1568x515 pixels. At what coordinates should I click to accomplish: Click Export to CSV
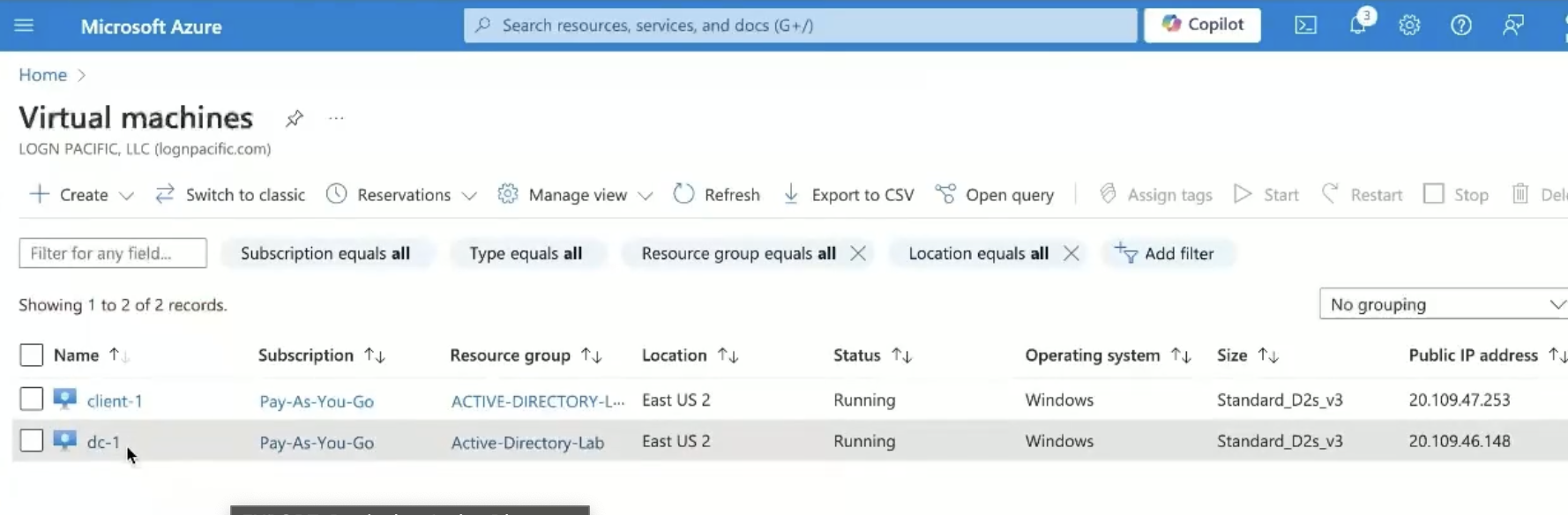pyautogui.click(x=848, y=195)
